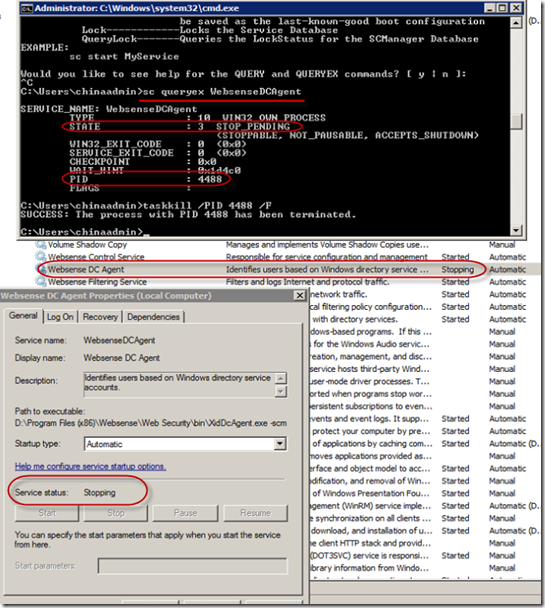Screen dimensions: 545x608
Task: Select the 'Websense Filtering Service' row
Action: point(287,282)
